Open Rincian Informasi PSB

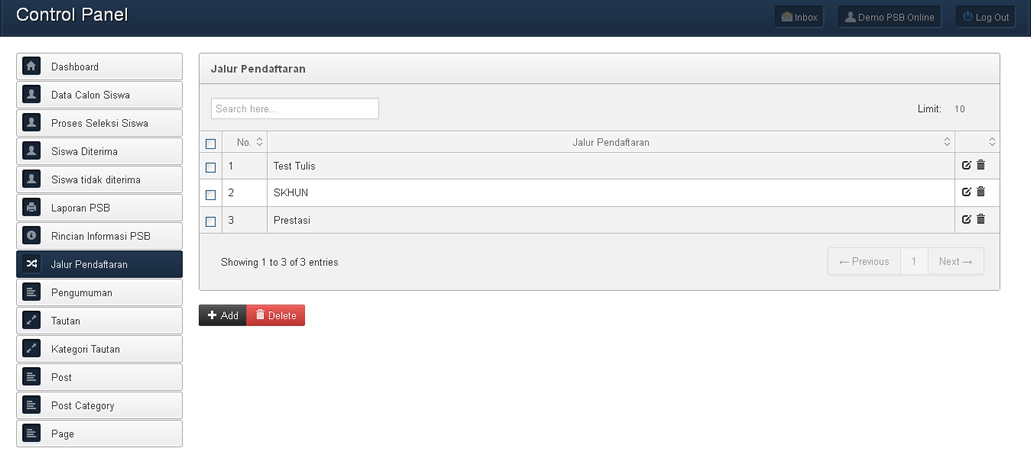tap(99, 236)
